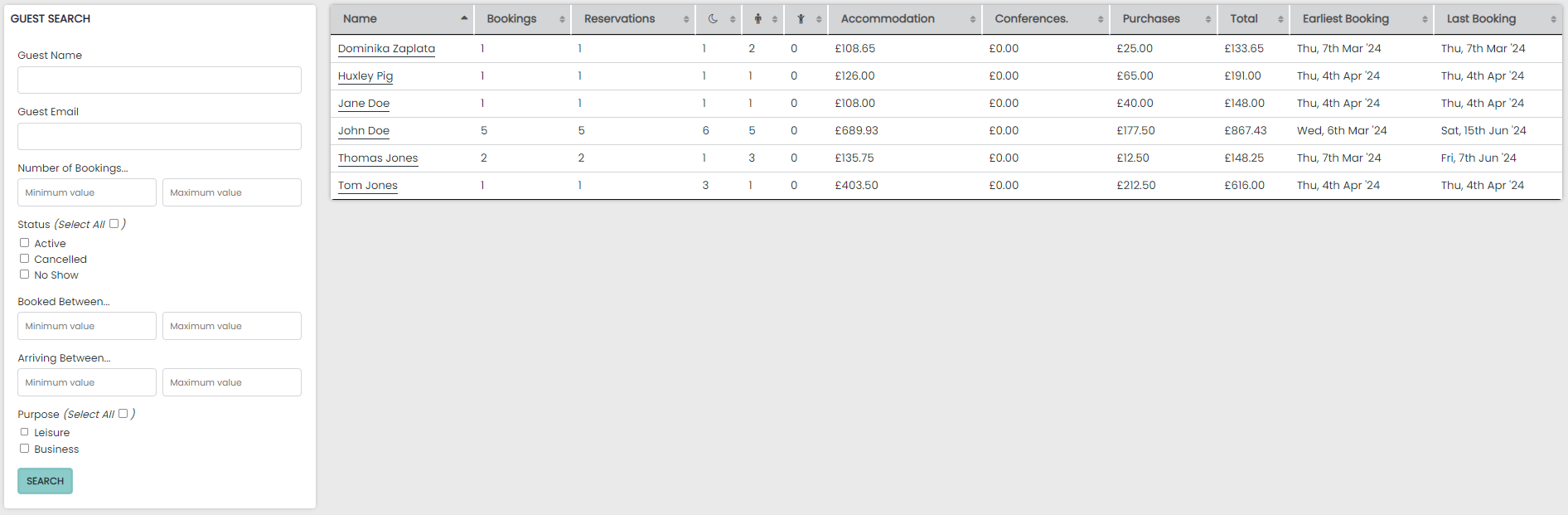Screen dimensions: 1568x515
Task: Open John Doe guest link
Action: pyautogui.click(x=364, y=131)
